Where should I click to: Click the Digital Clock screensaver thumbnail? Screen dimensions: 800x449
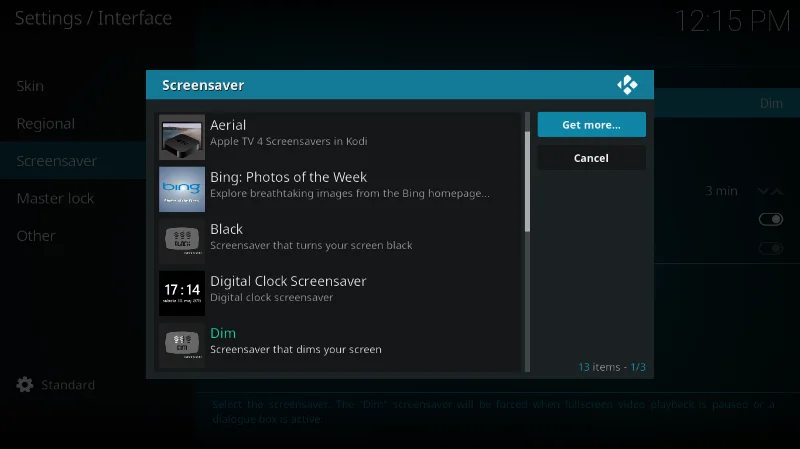[x=182, y=293]
